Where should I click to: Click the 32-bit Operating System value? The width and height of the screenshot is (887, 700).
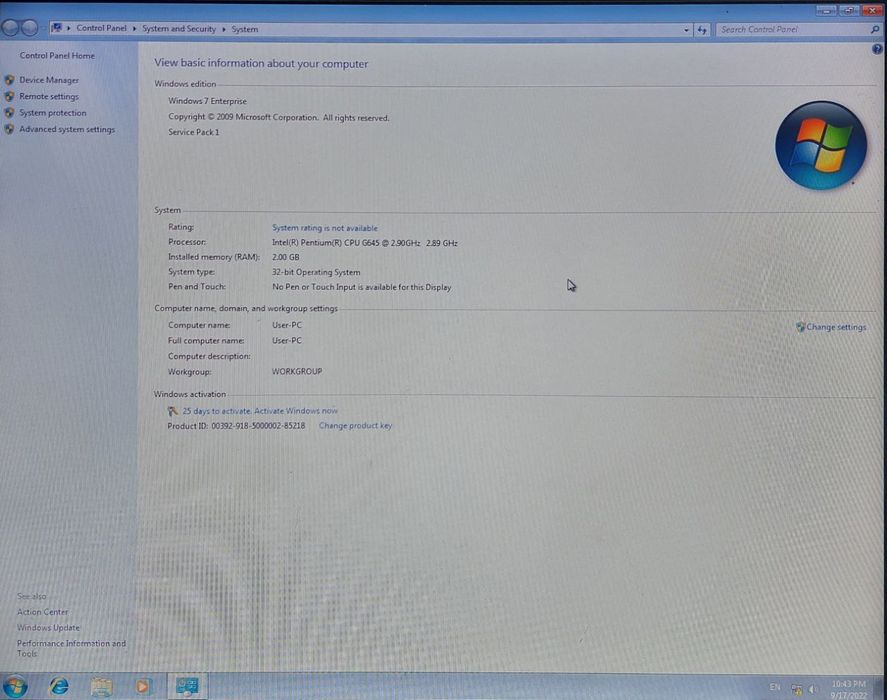coord(316,272)
